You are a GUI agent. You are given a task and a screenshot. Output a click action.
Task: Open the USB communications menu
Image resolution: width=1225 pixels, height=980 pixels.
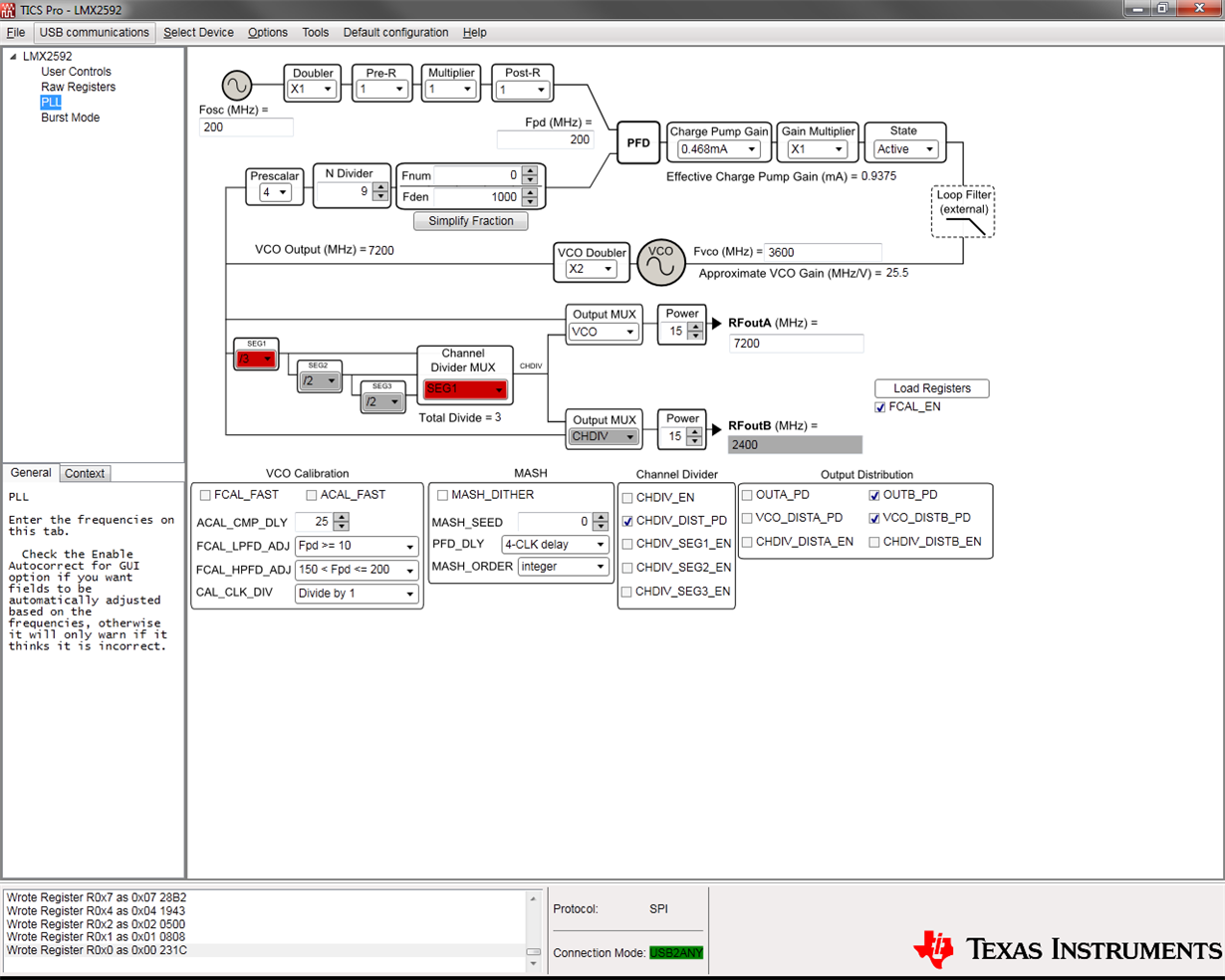point(95,33)
